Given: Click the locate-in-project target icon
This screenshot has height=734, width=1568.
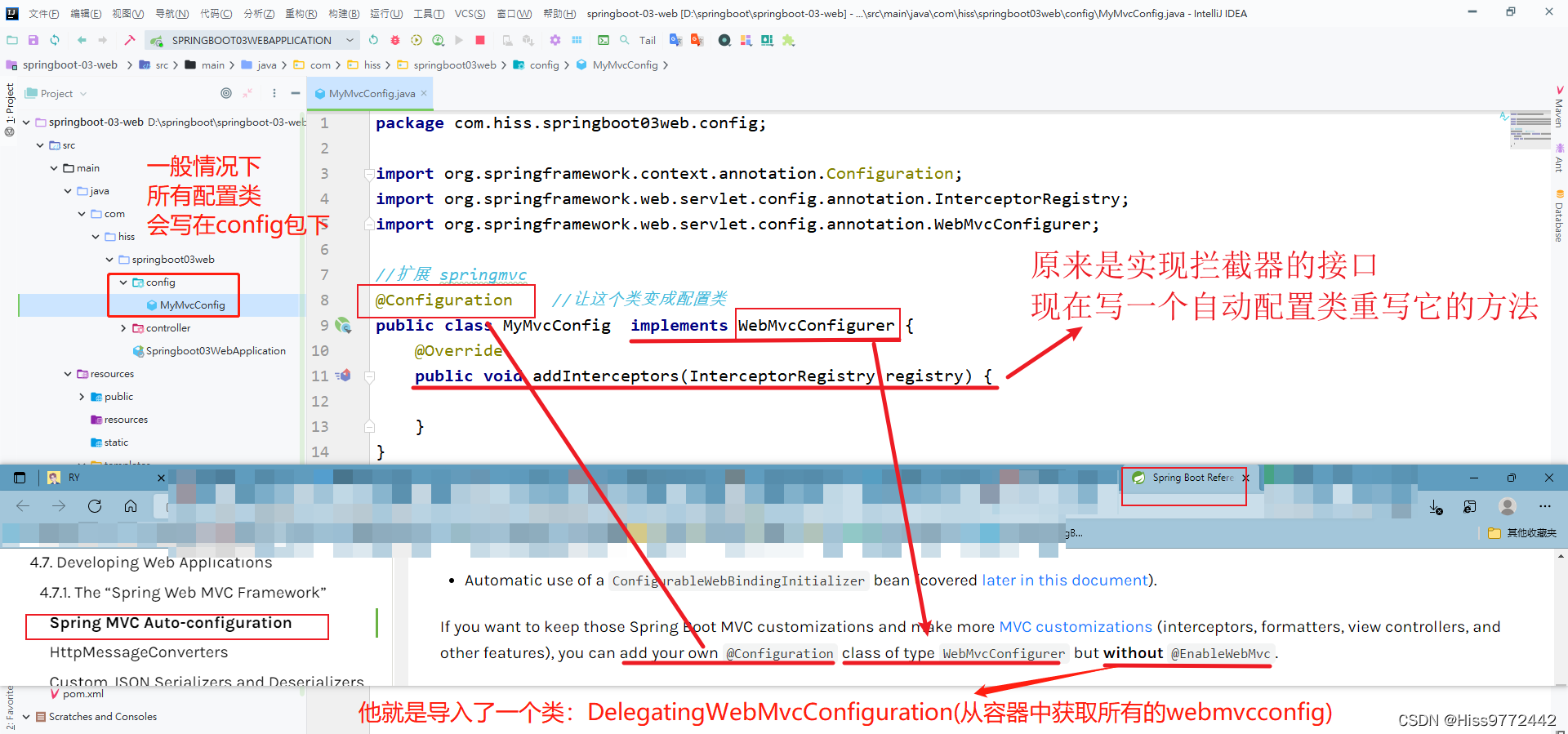Looking at the screenshot, I should [x=226, y=93].
